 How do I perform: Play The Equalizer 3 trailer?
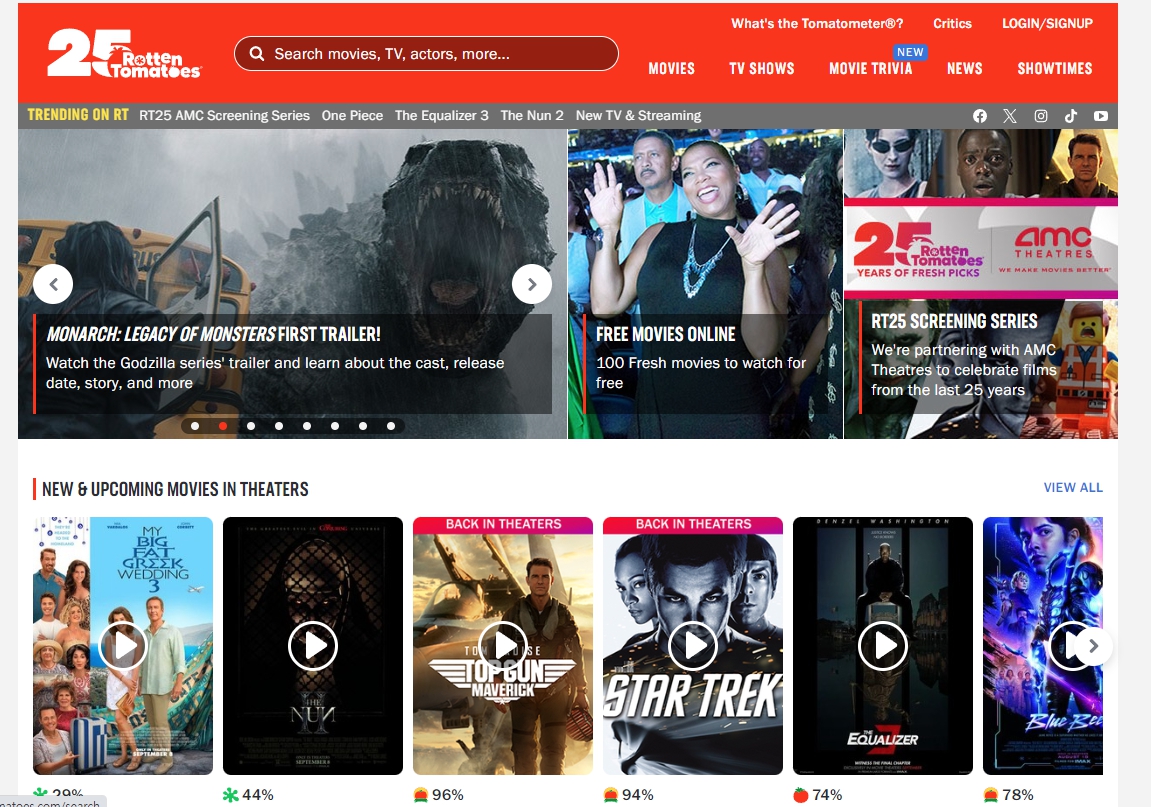[883, 645]
